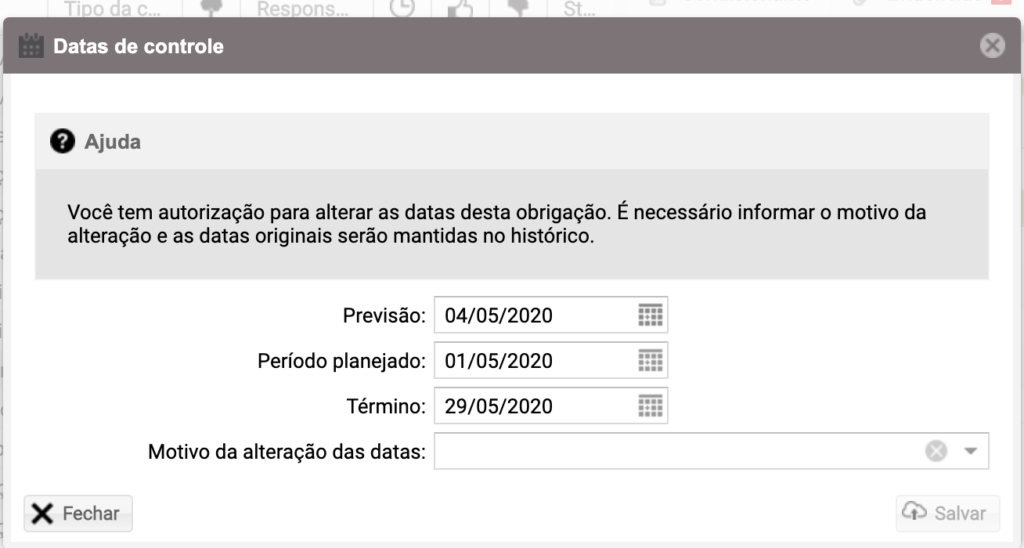Collapse the Ajuda help panel header
1024x548 pixels.
(511, 141)
